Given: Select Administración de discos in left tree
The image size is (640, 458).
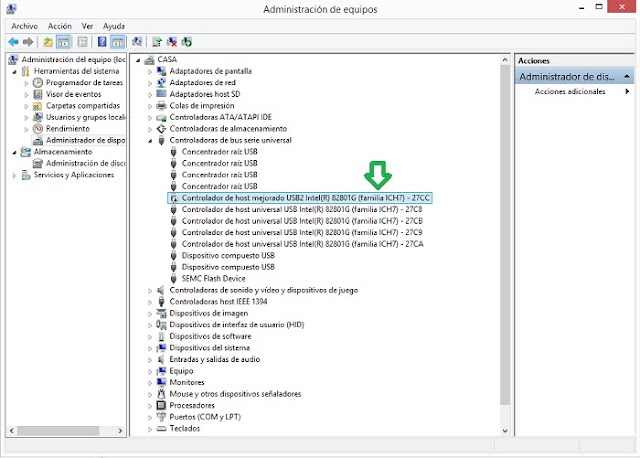Looking at the screenshot, I should tap(86, 163).
